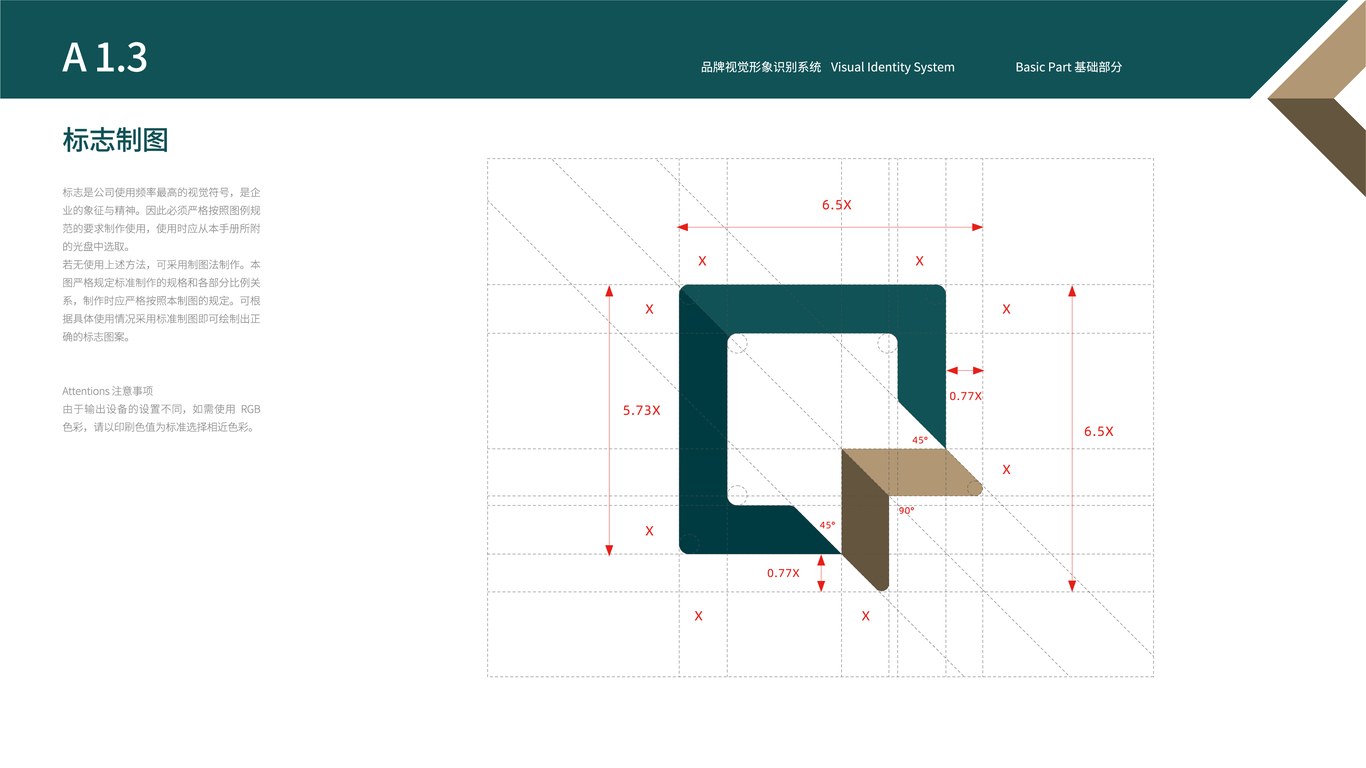Click the "品牌视觉形象识别系统" header text
This screenshot has height=768, width=1366.
pyautogui.click(x=761, y=67)
